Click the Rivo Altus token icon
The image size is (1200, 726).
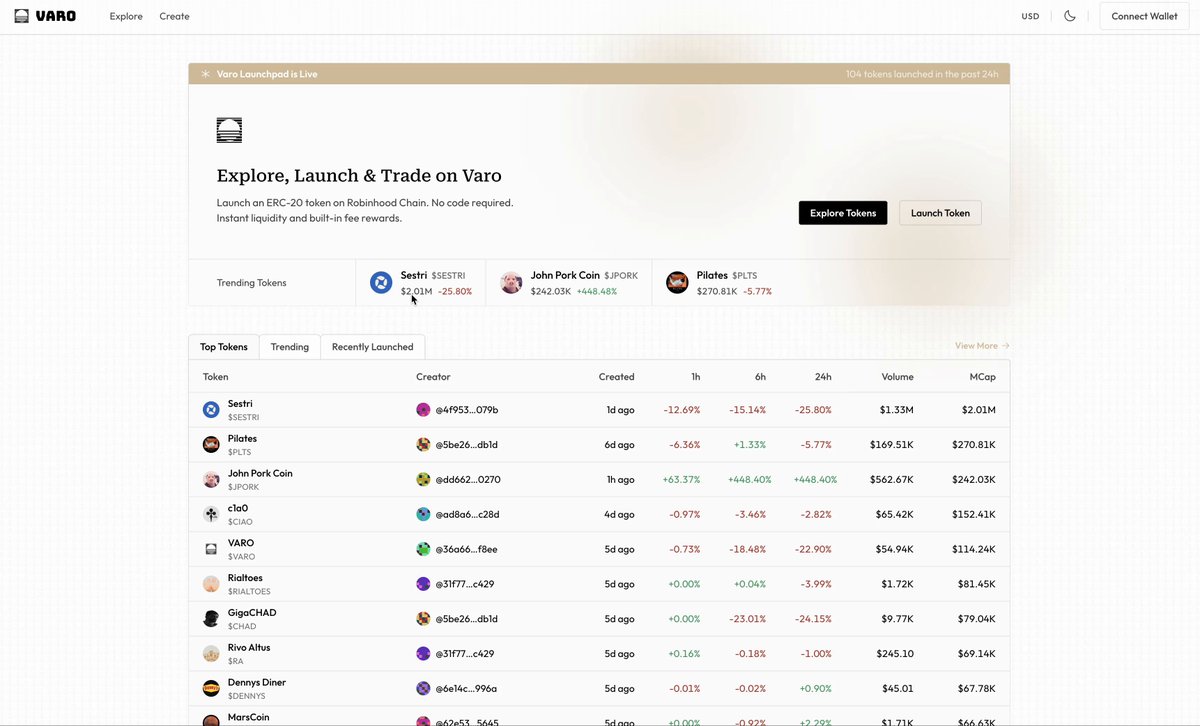211,654
